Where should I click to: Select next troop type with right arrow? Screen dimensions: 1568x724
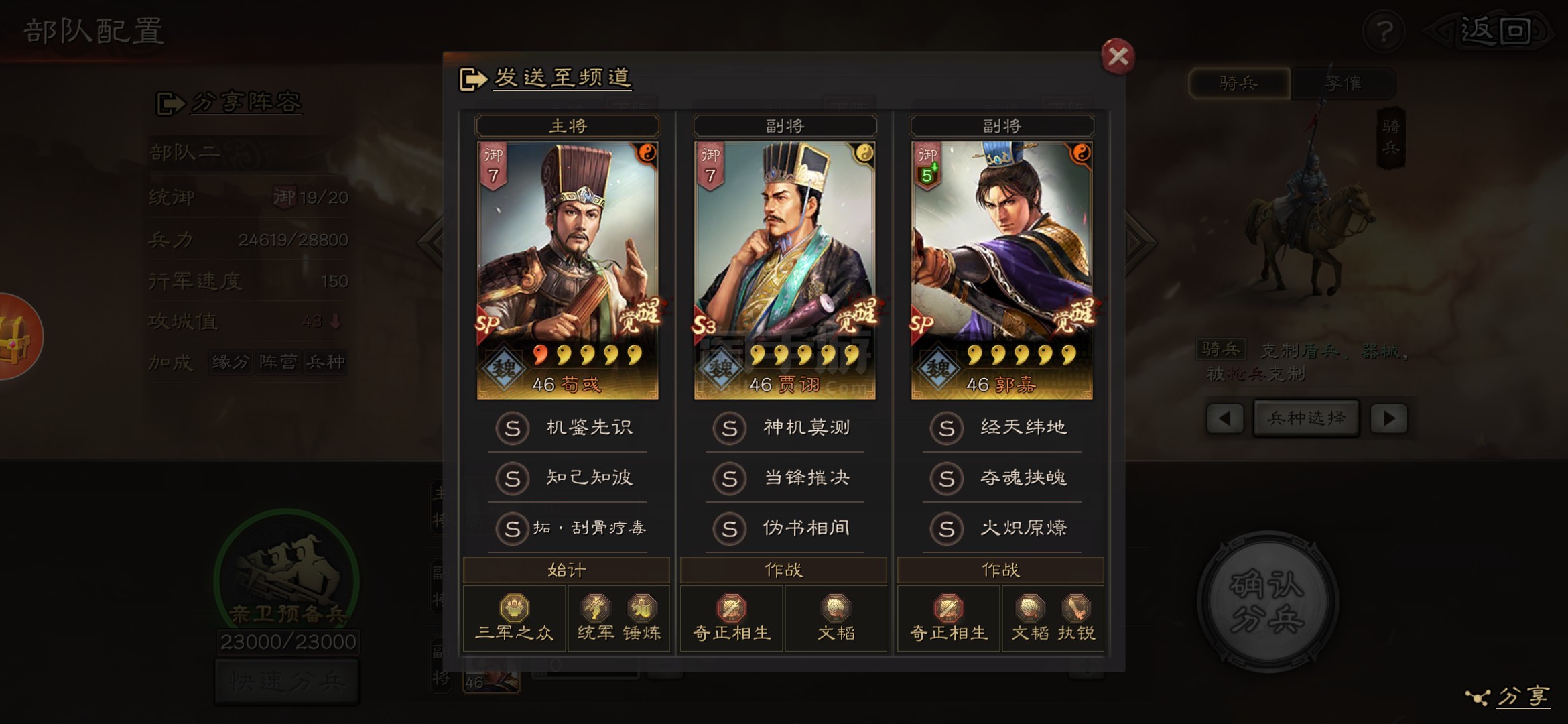click(x=1388, y=419)
